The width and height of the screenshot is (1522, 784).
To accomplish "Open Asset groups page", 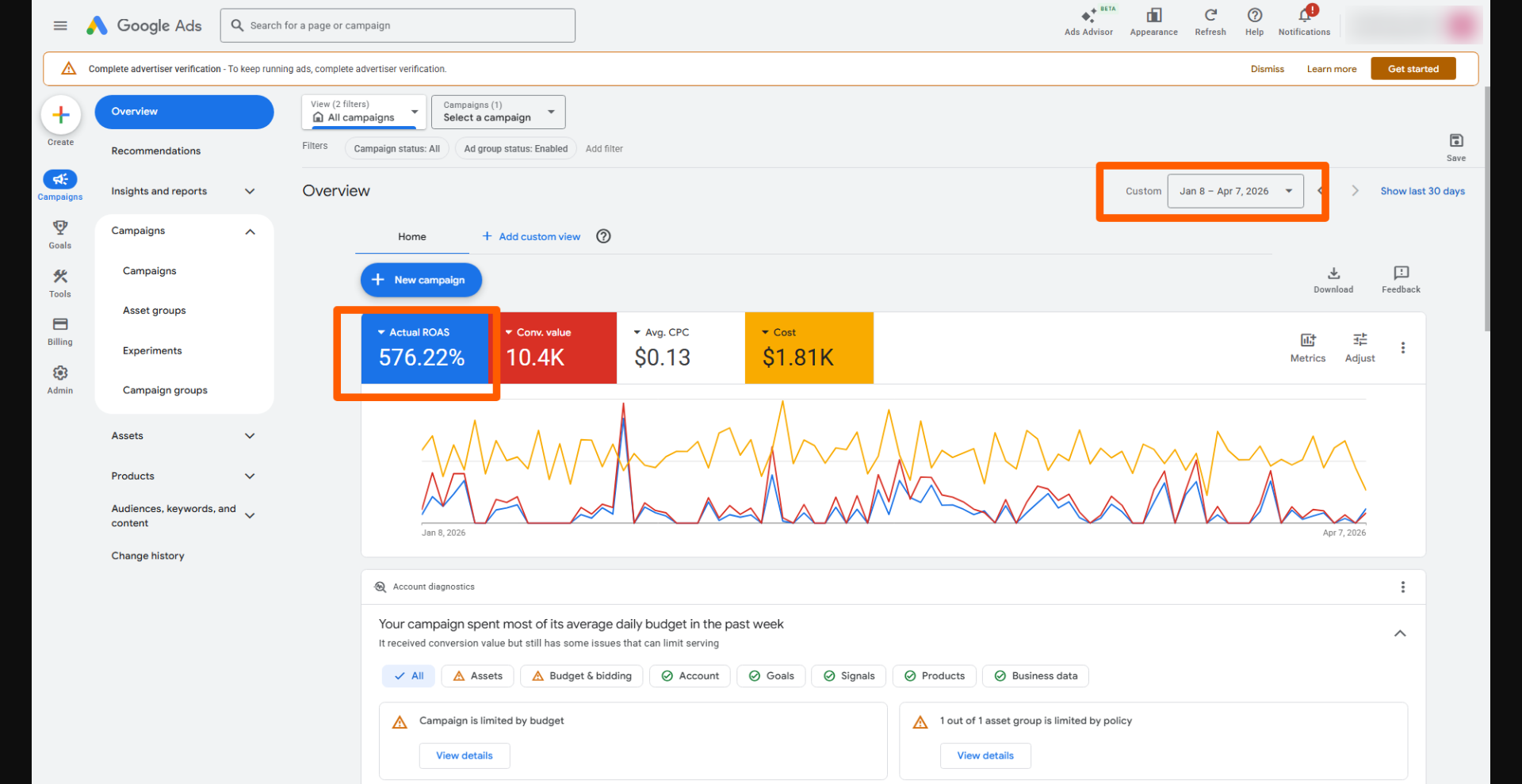I will click(155, 311).
